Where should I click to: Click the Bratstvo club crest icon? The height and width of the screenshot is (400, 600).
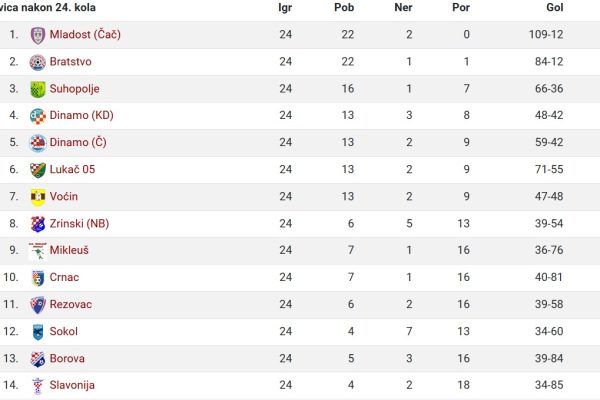pos(38,62)
